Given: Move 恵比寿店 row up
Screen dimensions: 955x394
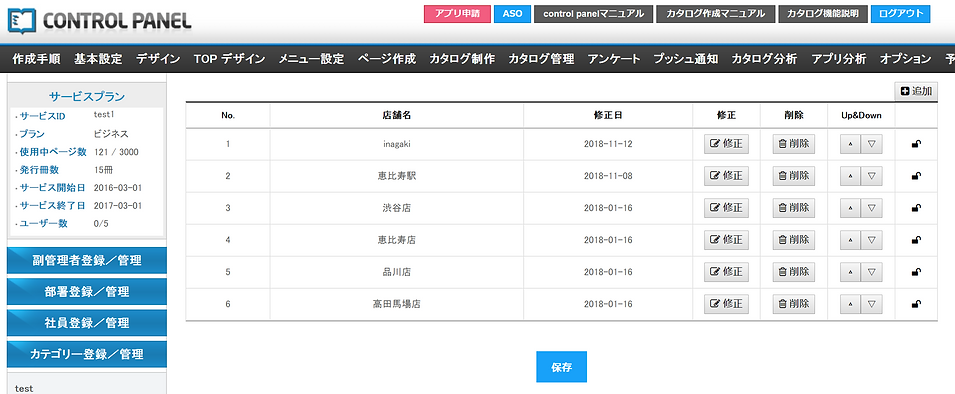Looking at the screenshot, I should coord(850,240).
